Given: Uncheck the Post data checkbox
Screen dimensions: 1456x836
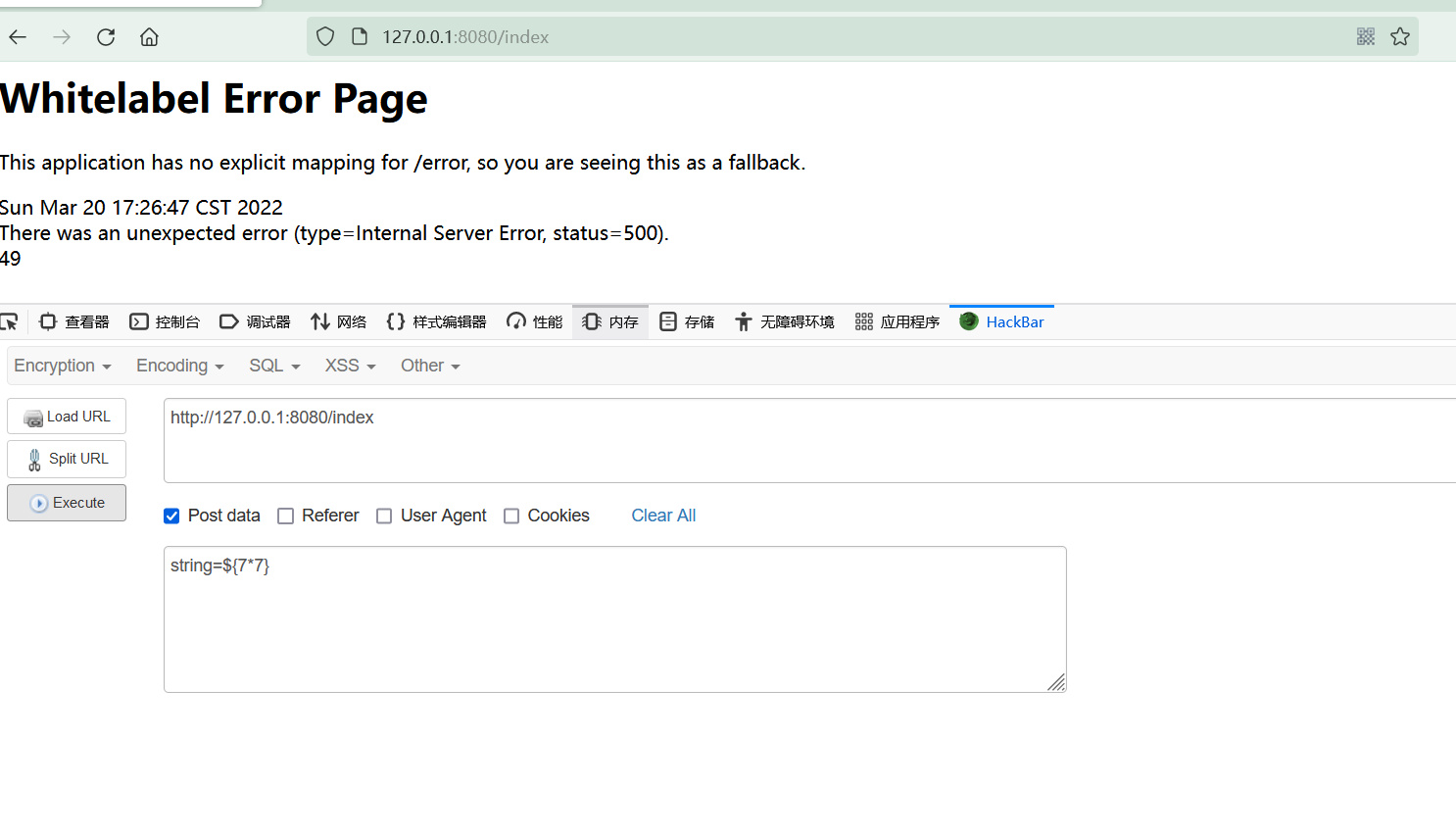Looking at the screenshot, I should pyautogui.click(x=171, y=516).
